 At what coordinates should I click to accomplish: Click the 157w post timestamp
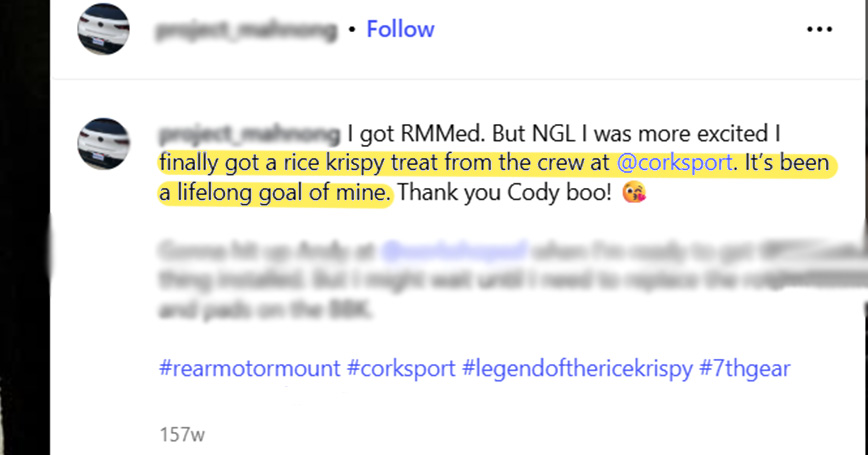[x=182, y=435]
